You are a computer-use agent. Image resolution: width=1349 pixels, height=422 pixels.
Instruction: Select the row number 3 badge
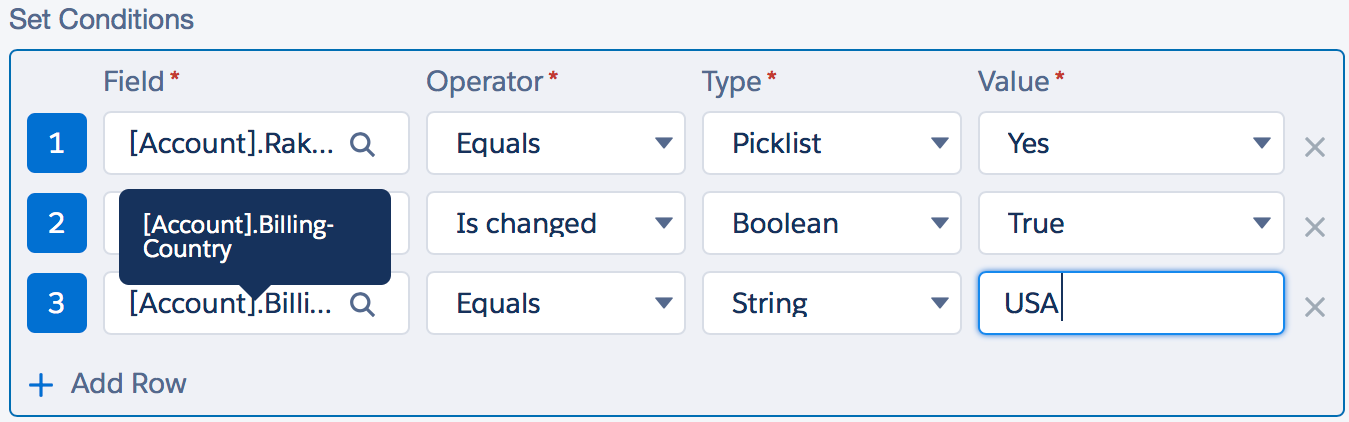56,303
